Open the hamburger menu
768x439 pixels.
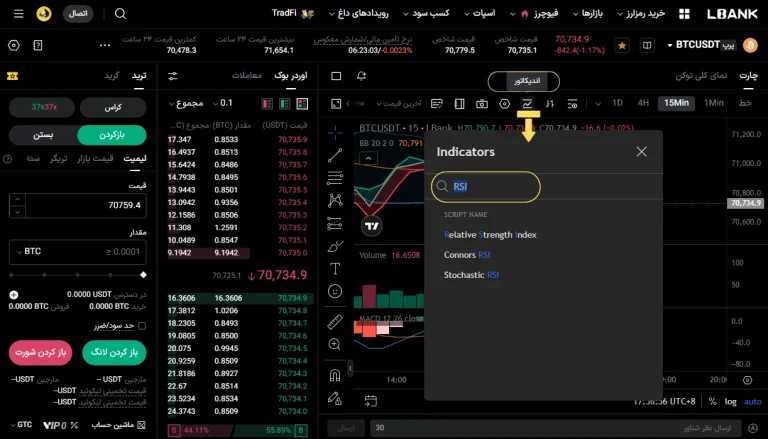[18, 14]
